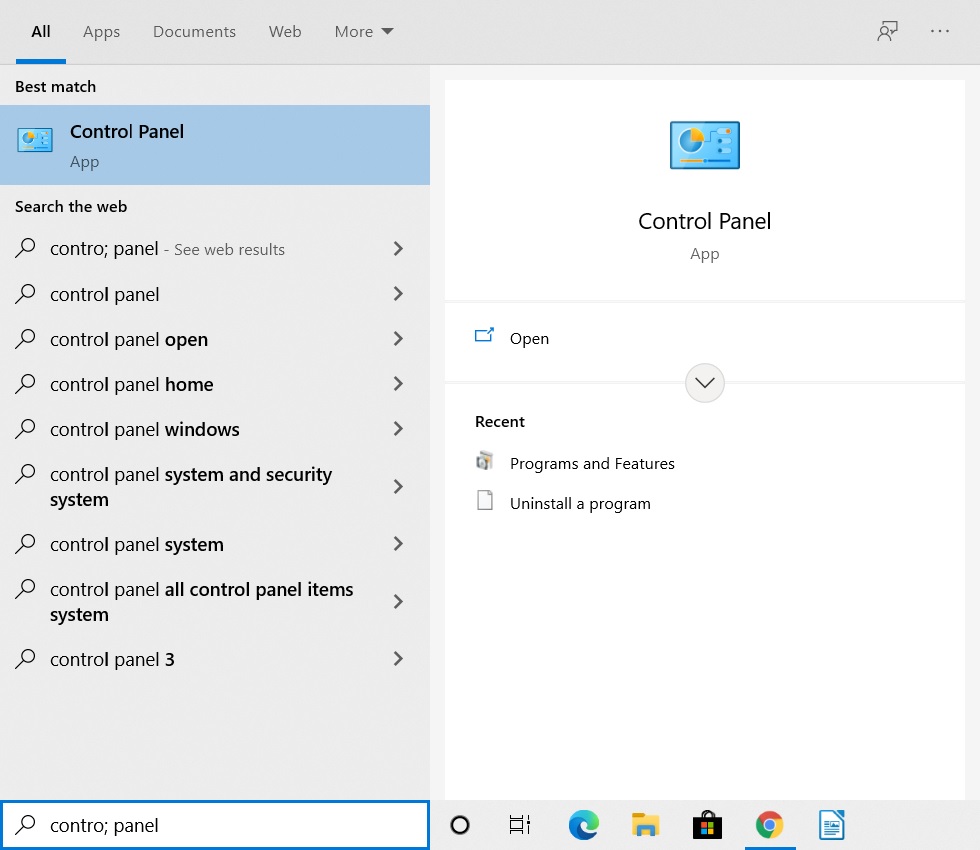The width and height of the screenshot is (980, 850).
Task: Open the document writer app in taskbar
Action: pos(831,825)
